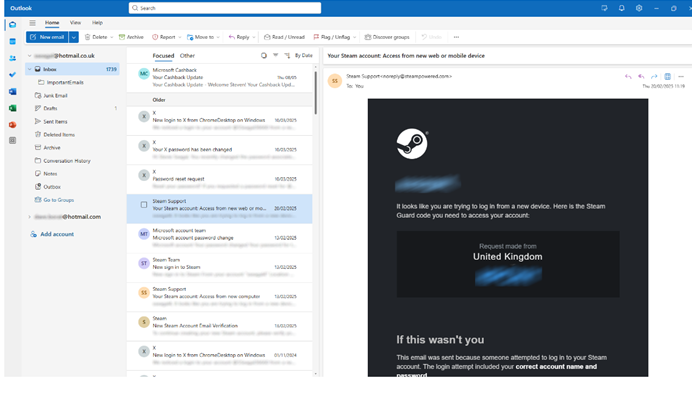692x399 pixels.
Task: Launch PowerPoint from the left rail
Action: [x=12, y=125]
